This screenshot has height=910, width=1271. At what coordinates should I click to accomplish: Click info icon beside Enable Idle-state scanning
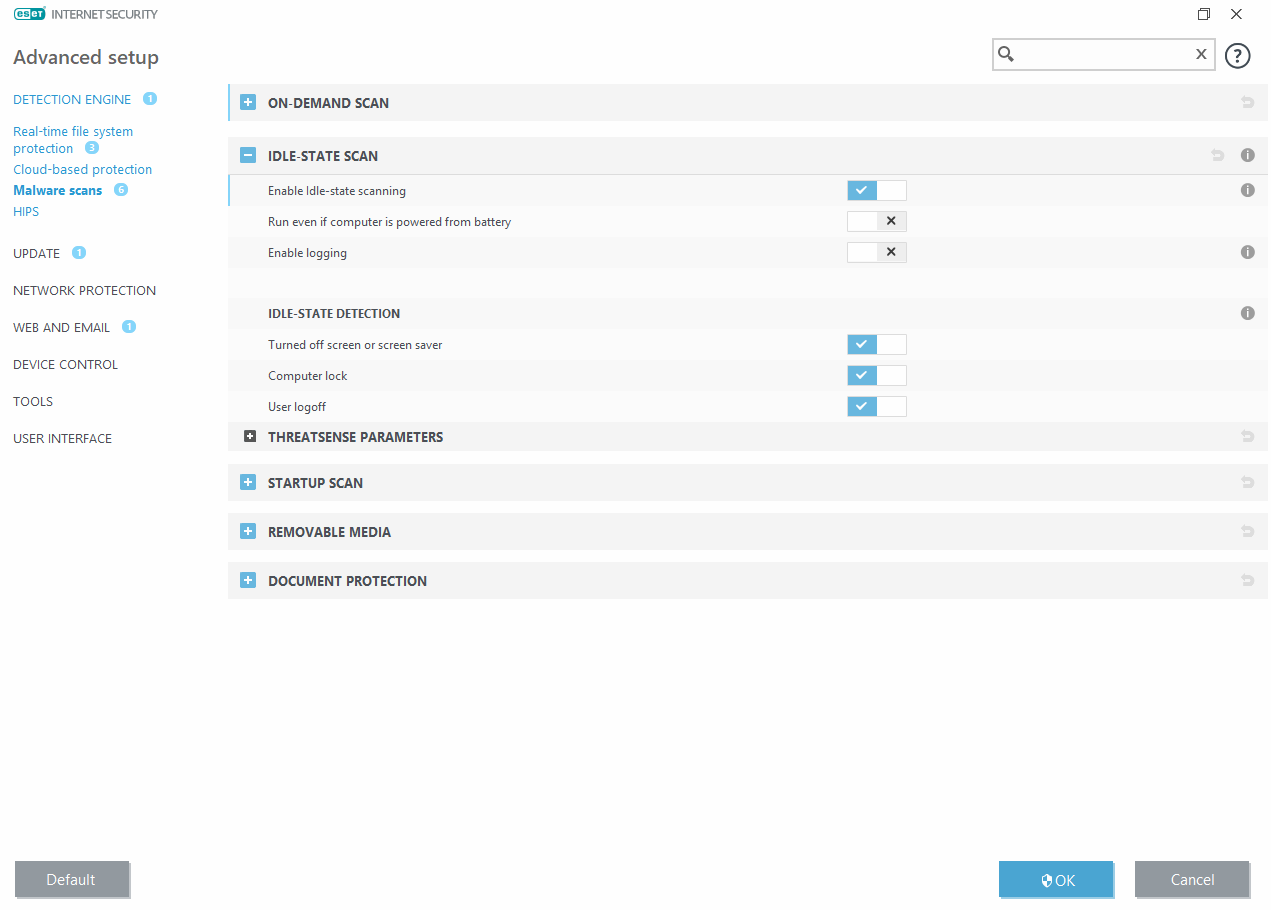(1247, 190)
